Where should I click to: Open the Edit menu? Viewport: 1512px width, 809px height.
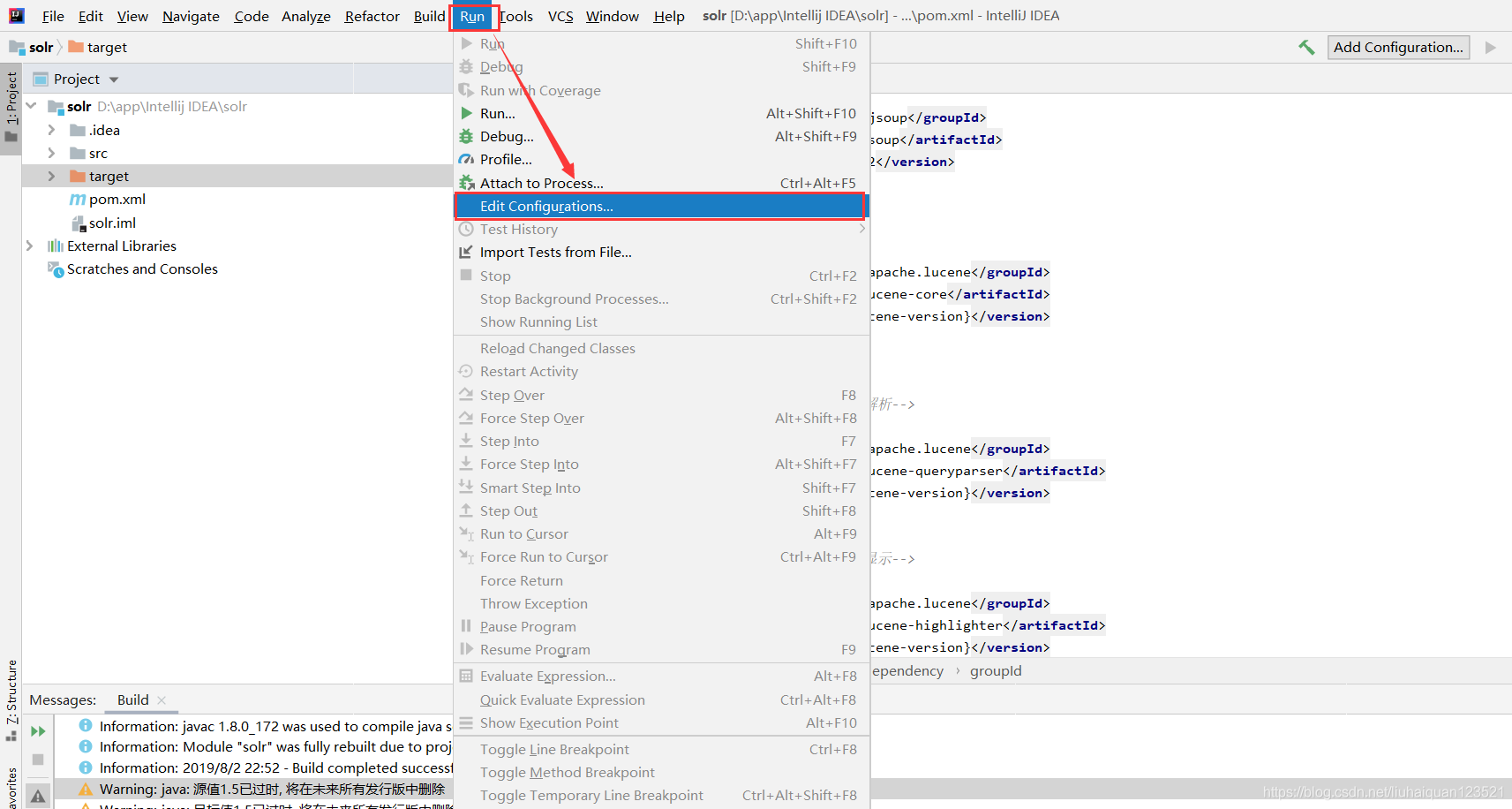pyautogui.click(x=90, y=16)
